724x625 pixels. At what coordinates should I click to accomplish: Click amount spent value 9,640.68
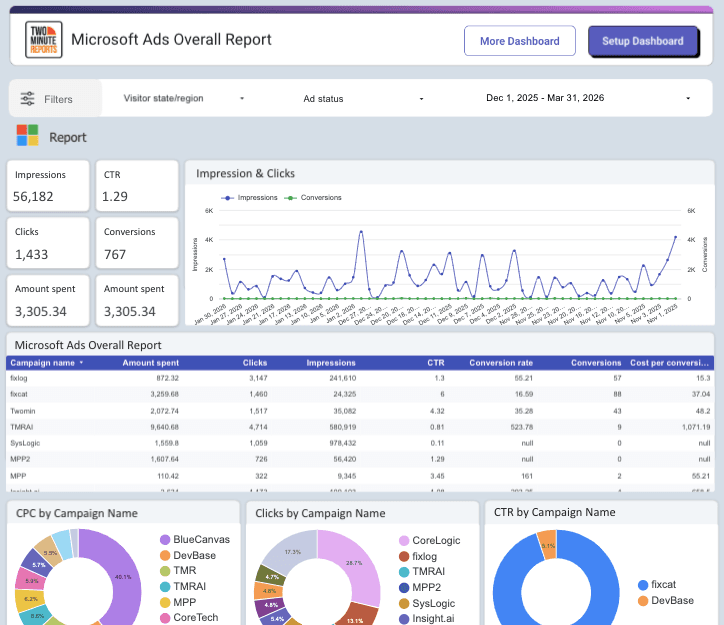pos(164,427)
